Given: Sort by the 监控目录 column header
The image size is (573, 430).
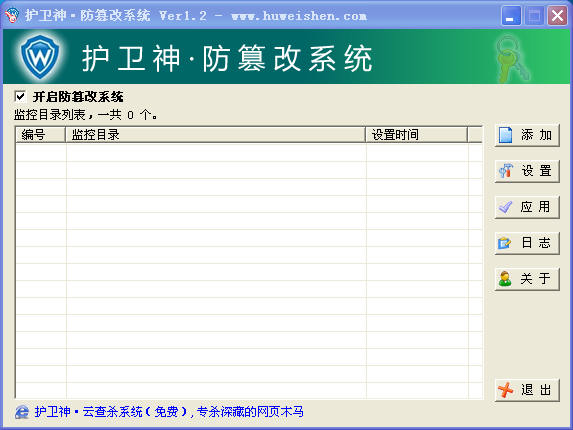Looking at the screenshot, I should click(216, 135).
